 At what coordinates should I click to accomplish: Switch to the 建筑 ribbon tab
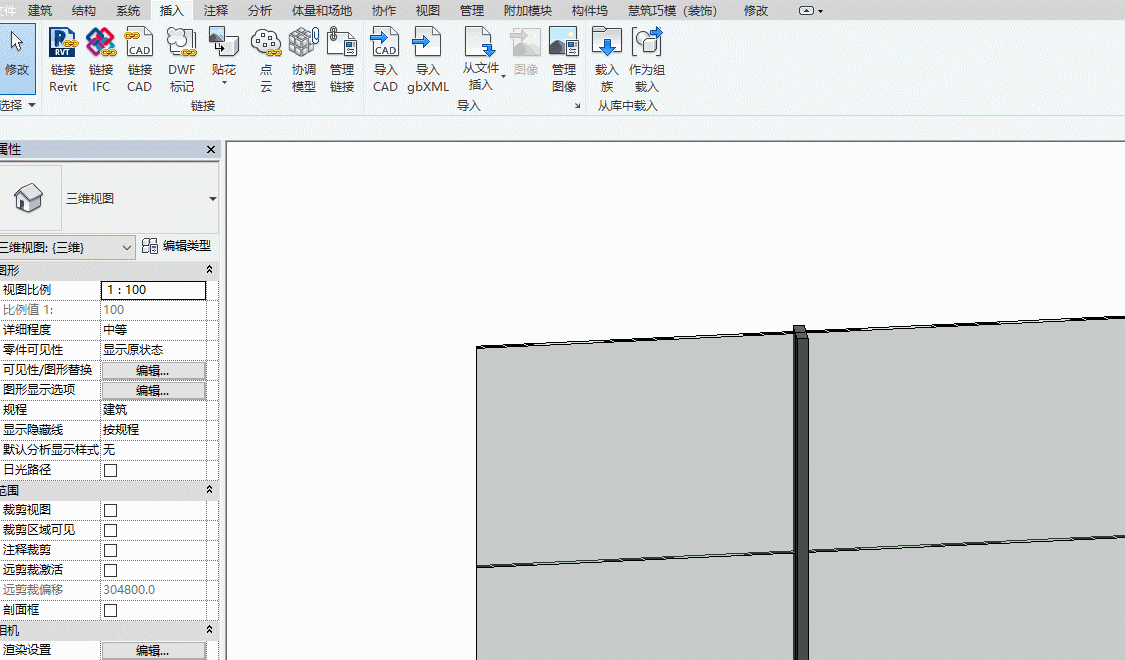40,11
